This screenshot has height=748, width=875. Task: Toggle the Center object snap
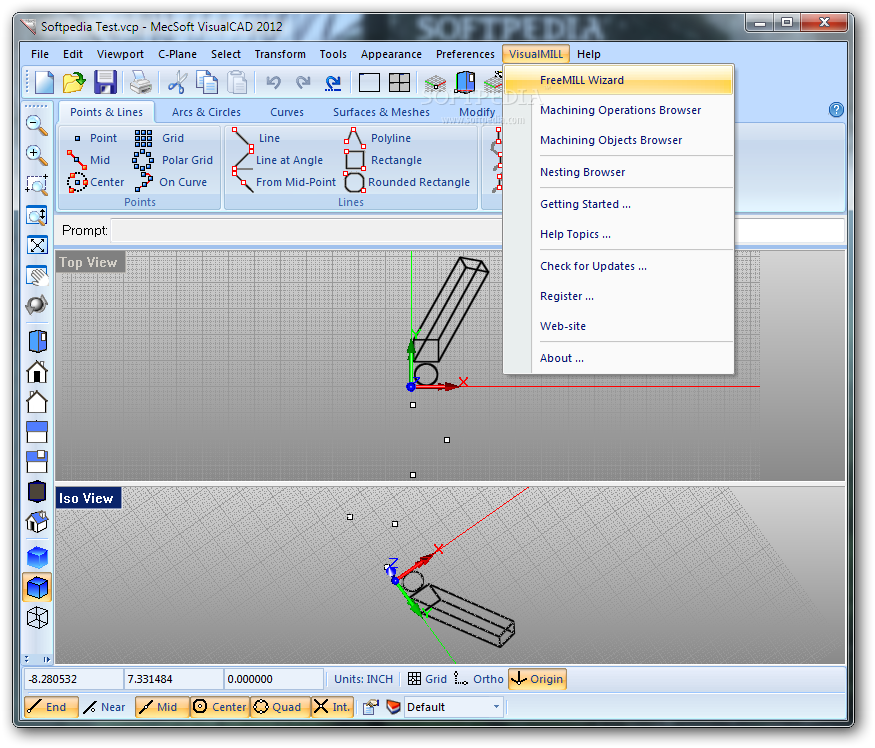(x=219, y=707)
